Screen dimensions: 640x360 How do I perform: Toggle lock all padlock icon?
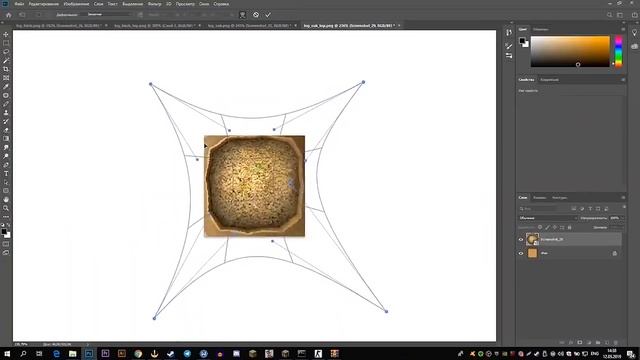(569, 227)
